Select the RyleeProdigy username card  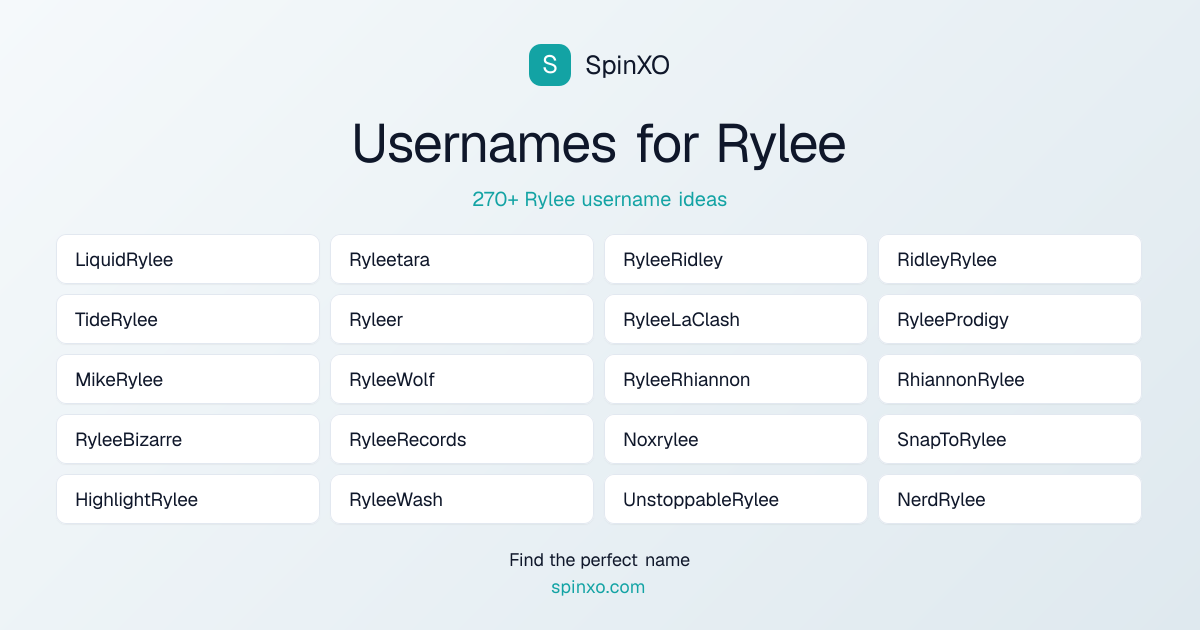(1010, 319)
